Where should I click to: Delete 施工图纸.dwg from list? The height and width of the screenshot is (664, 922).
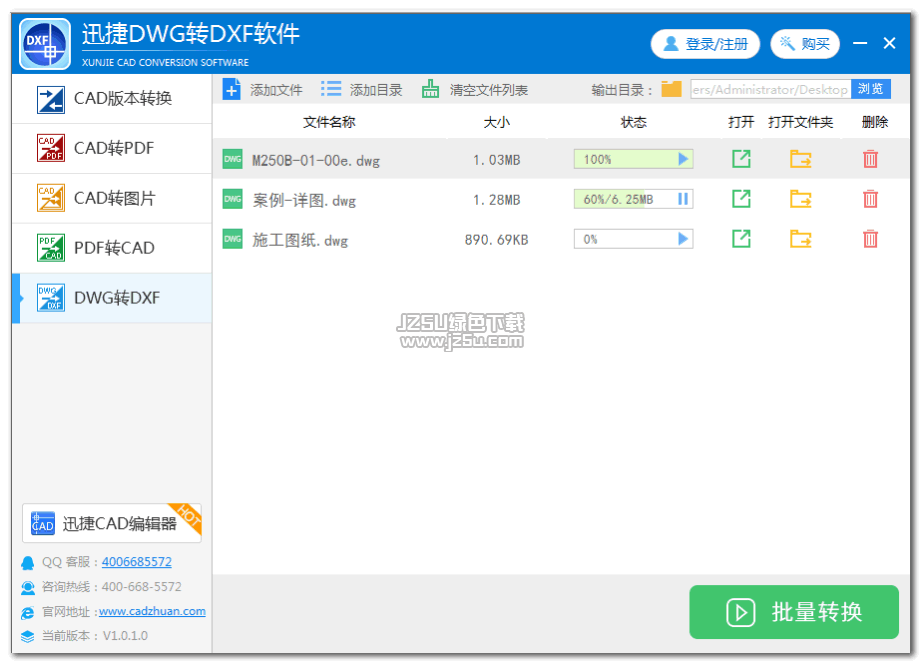tap(871, 239)
